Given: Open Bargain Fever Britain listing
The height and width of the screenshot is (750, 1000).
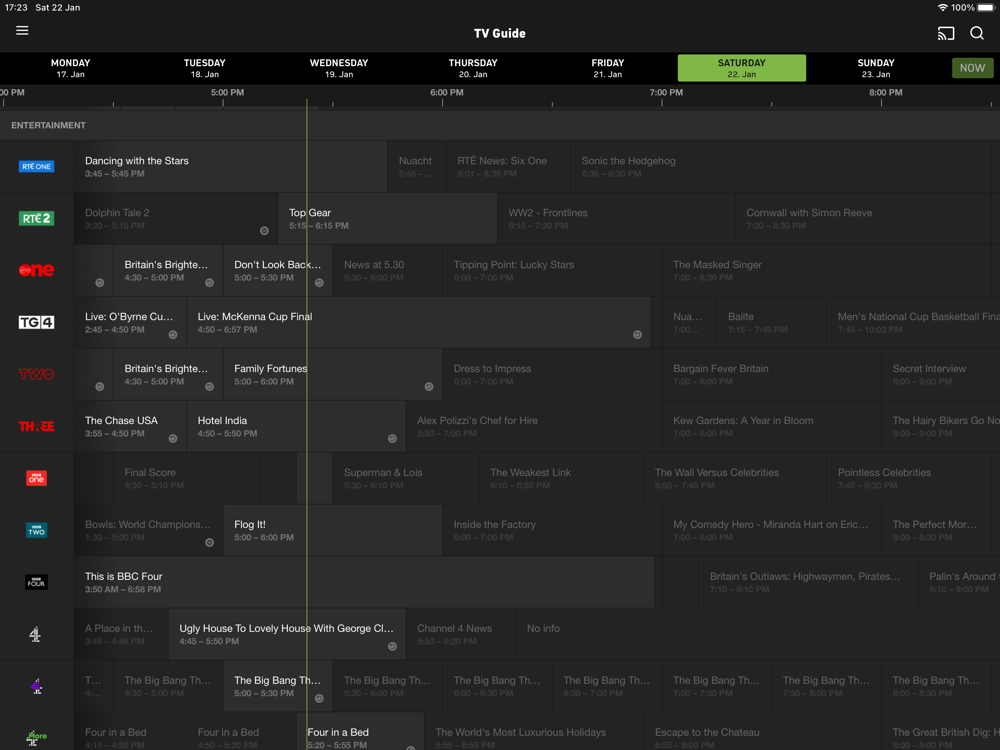Looking at the screenshot, I should coord(771,374).
